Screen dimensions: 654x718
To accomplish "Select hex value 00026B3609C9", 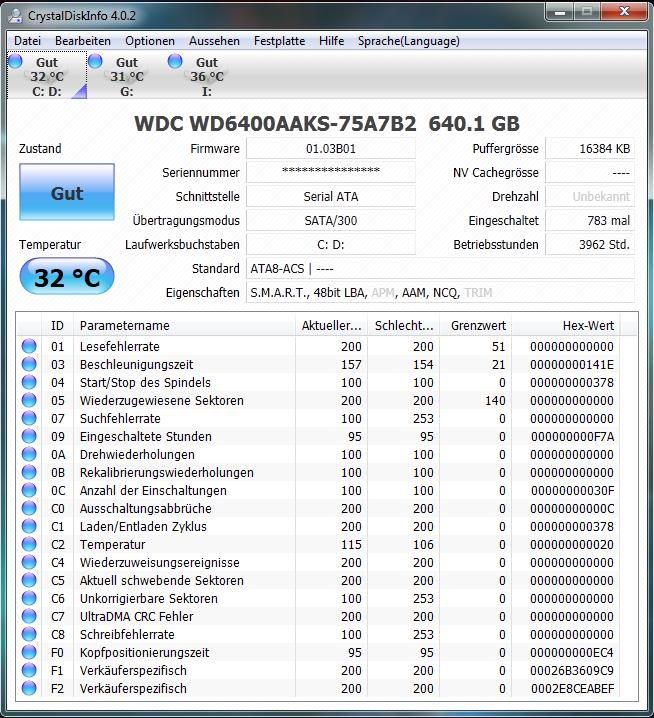I will tap(572, 670).
